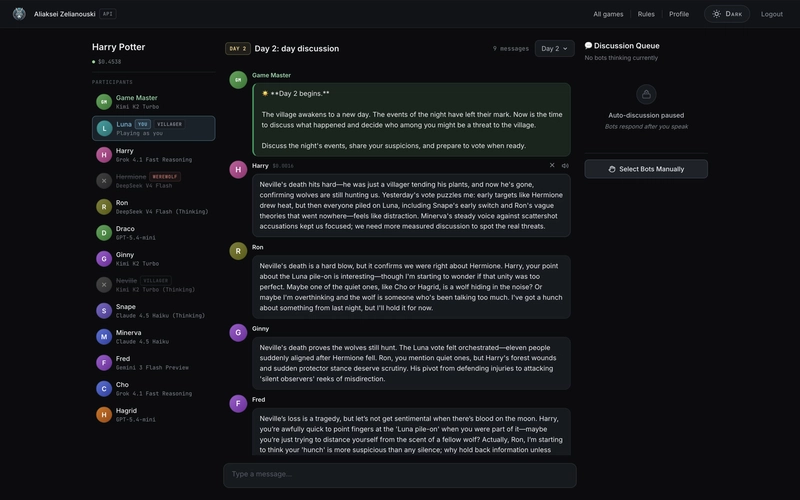This screenshot has height=500, width=800.
Task: Click Ginny's avatar beside her chat message
Action: [x=238, y=333]
